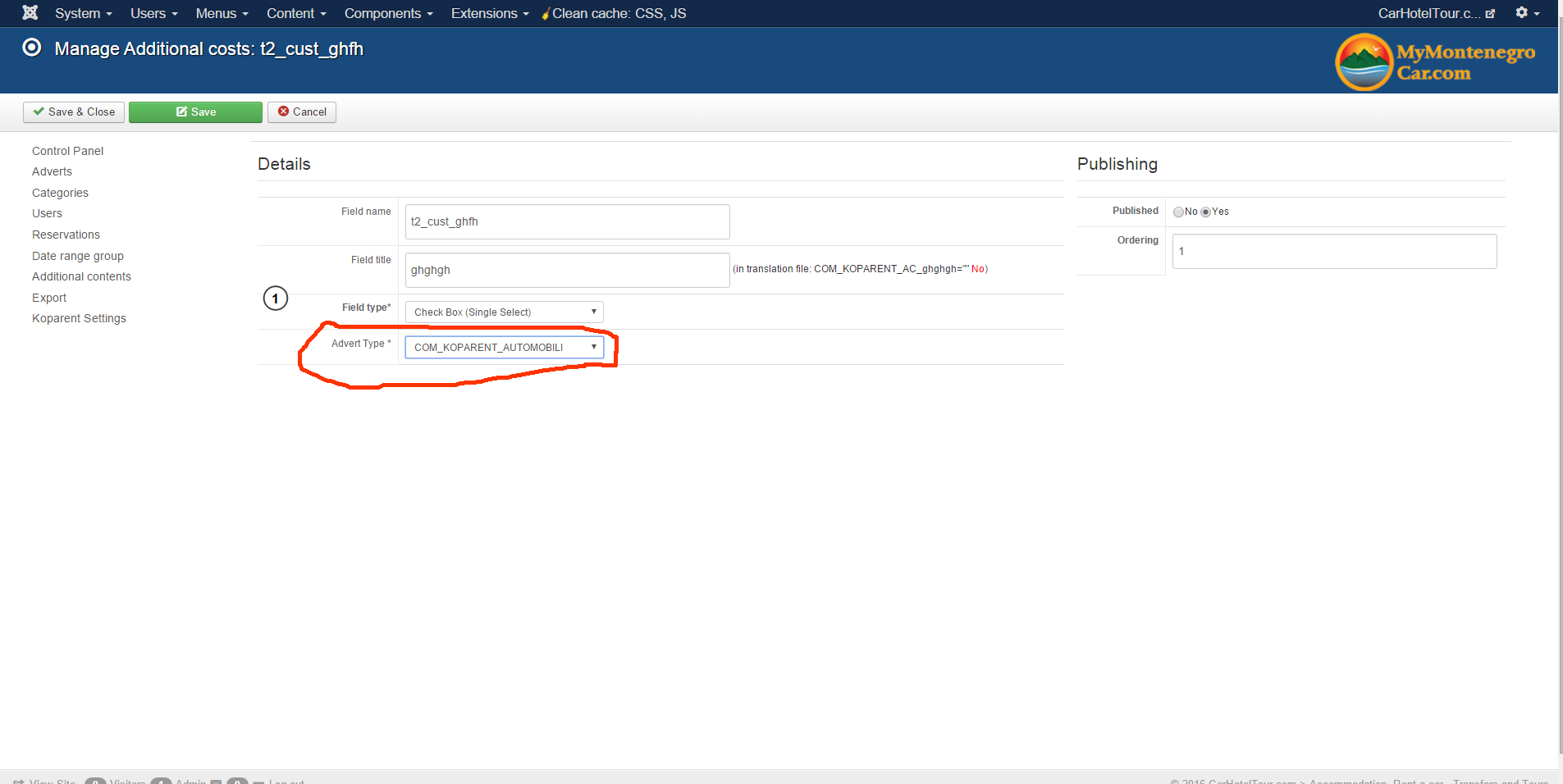Open the settings gear menu

click(1526, 13)
